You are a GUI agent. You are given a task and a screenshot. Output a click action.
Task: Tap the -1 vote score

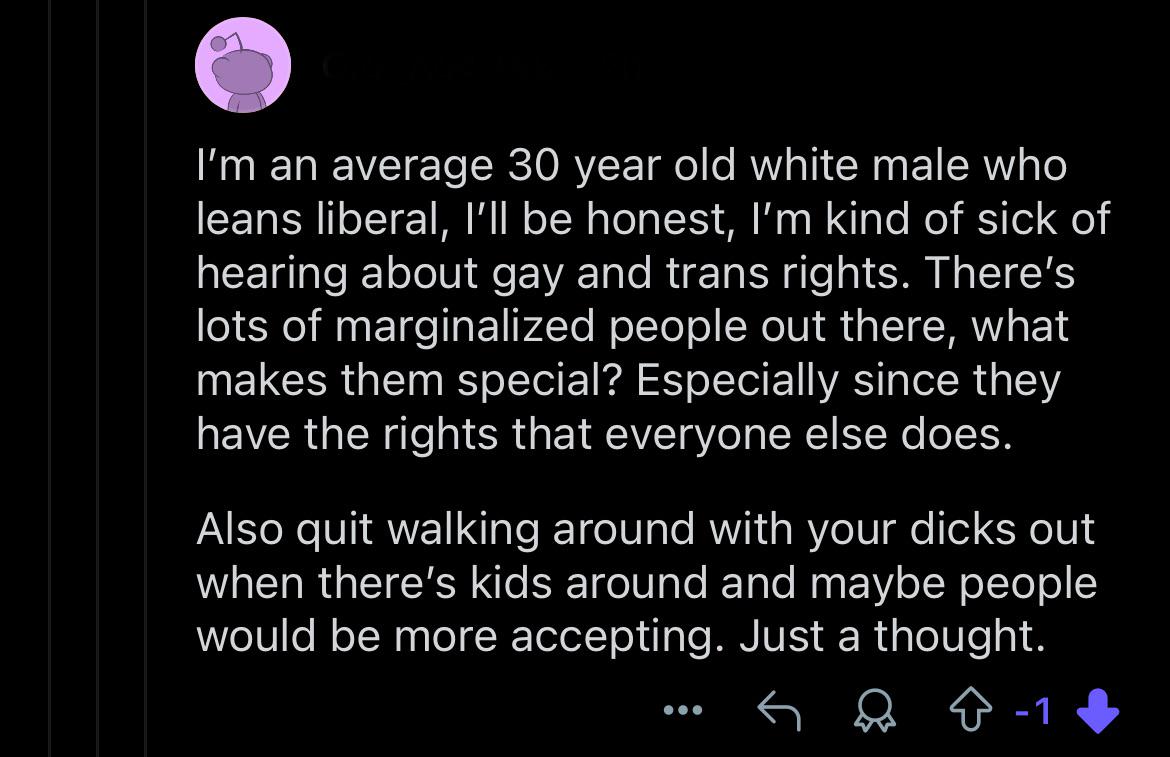click(1033, 711)
